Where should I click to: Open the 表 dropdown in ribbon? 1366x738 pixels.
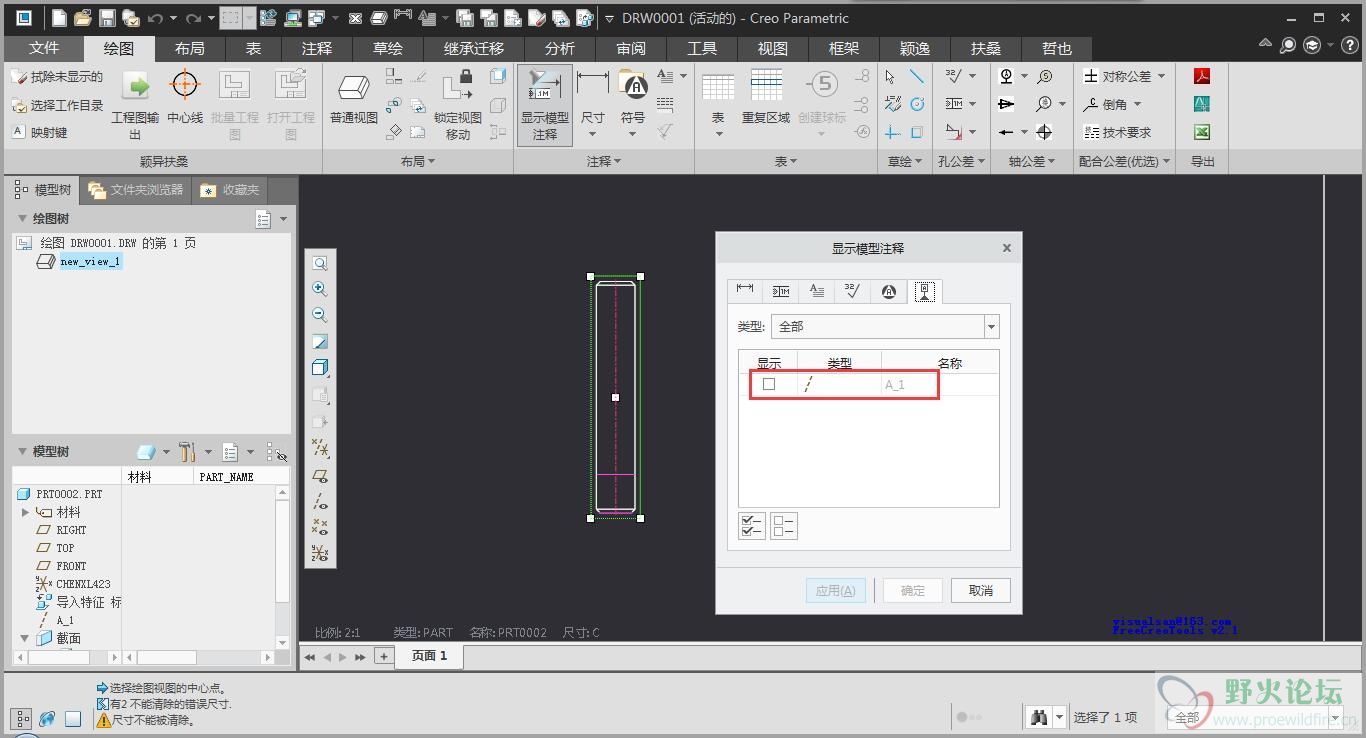[718, 134]
